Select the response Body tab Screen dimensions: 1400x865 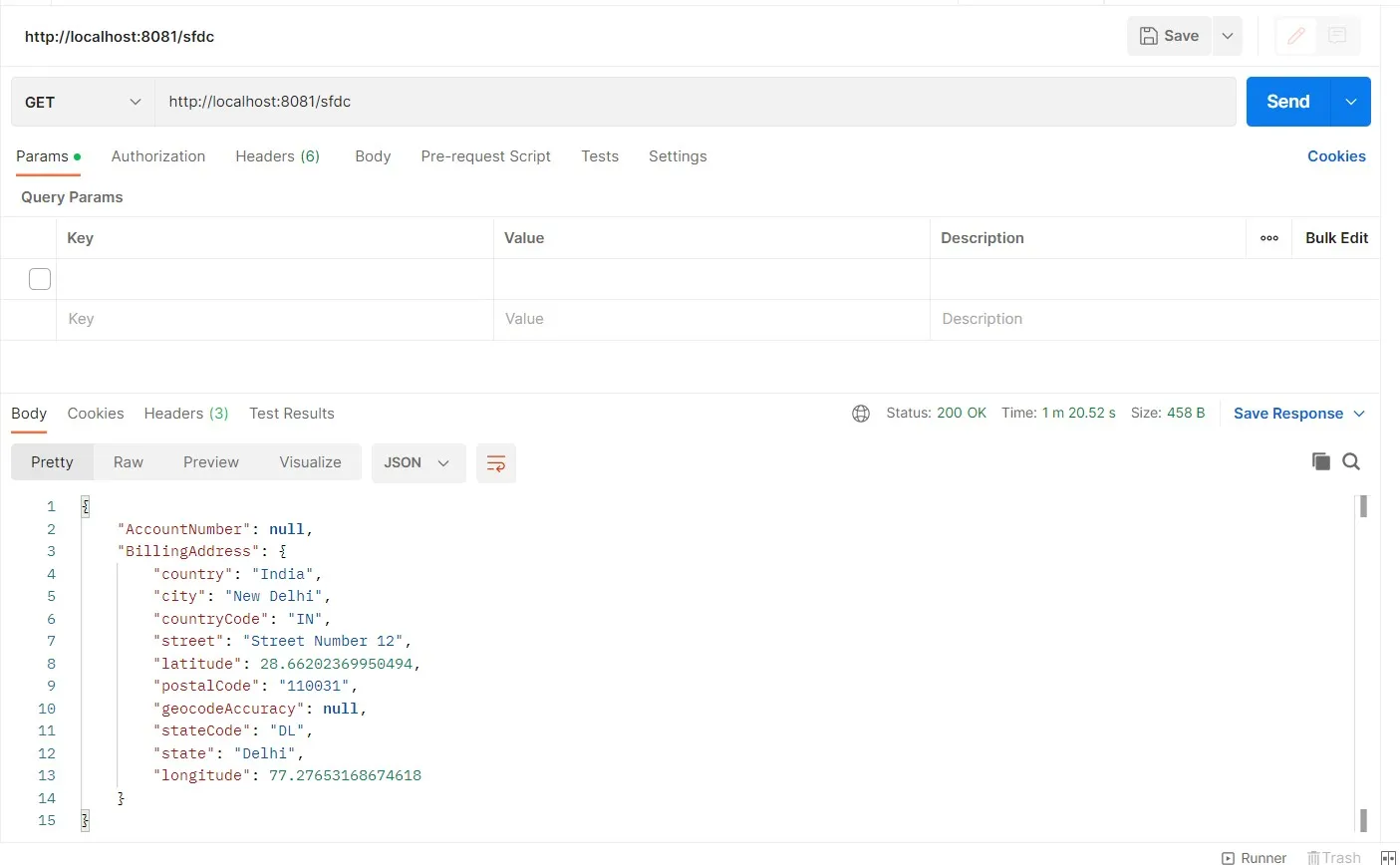coord(29,414)
